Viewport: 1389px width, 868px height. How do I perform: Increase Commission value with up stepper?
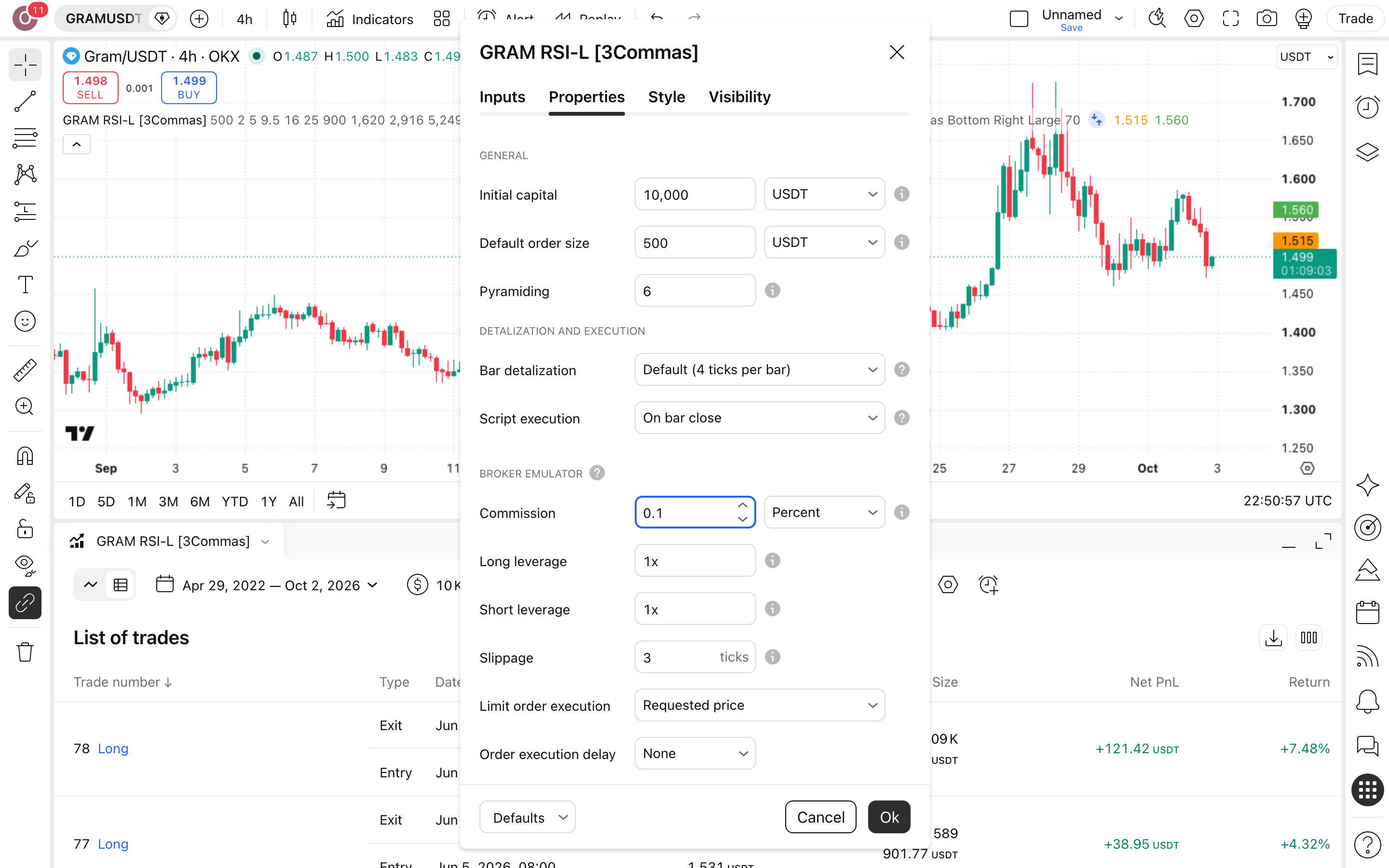743,505
